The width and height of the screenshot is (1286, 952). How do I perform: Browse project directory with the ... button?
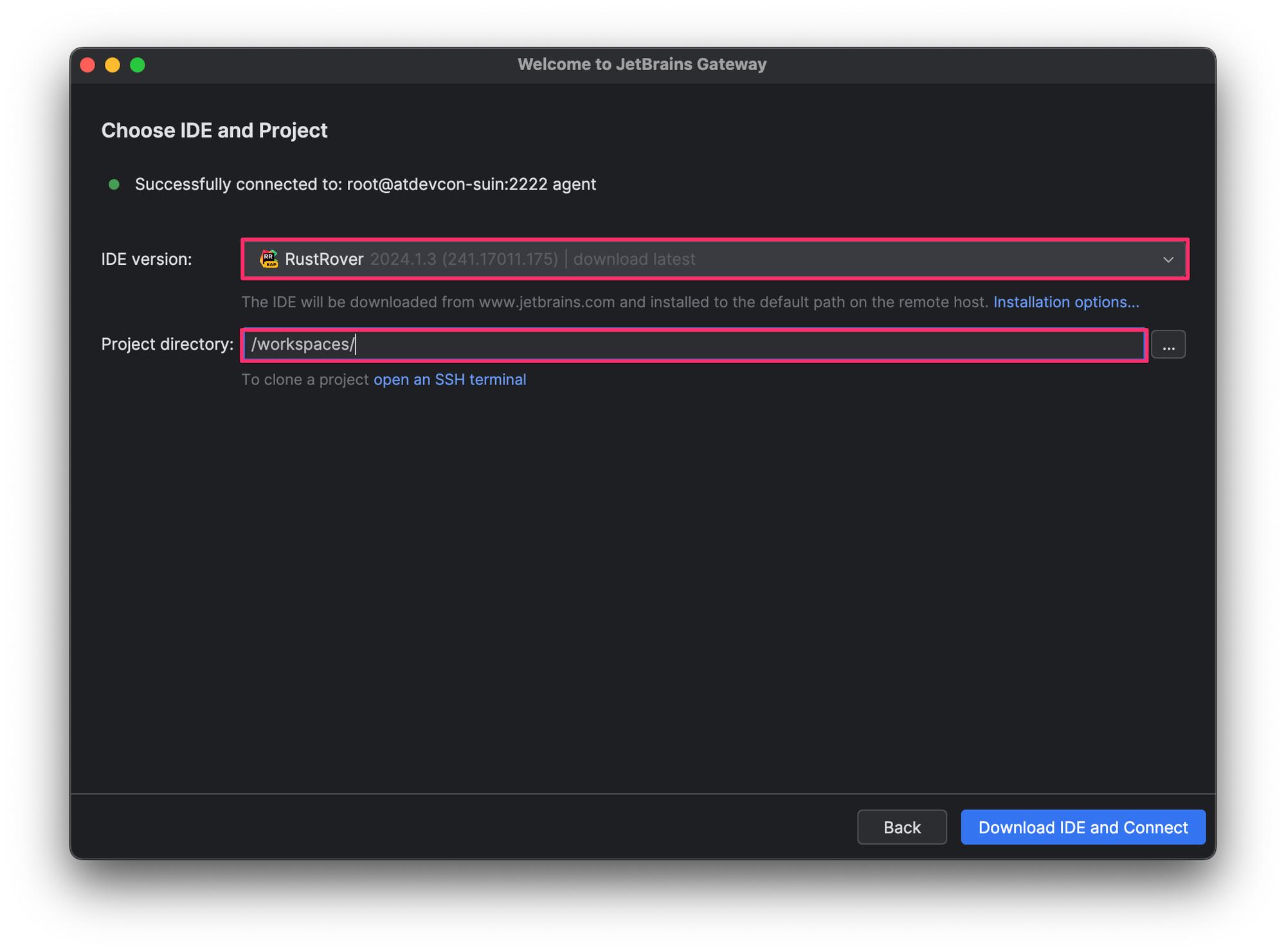click(1168, 344)
